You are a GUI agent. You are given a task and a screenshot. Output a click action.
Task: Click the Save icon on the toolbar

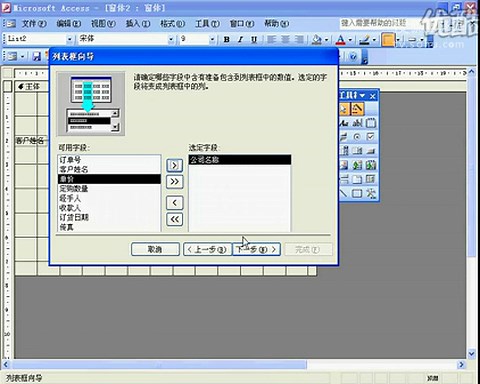36,56
